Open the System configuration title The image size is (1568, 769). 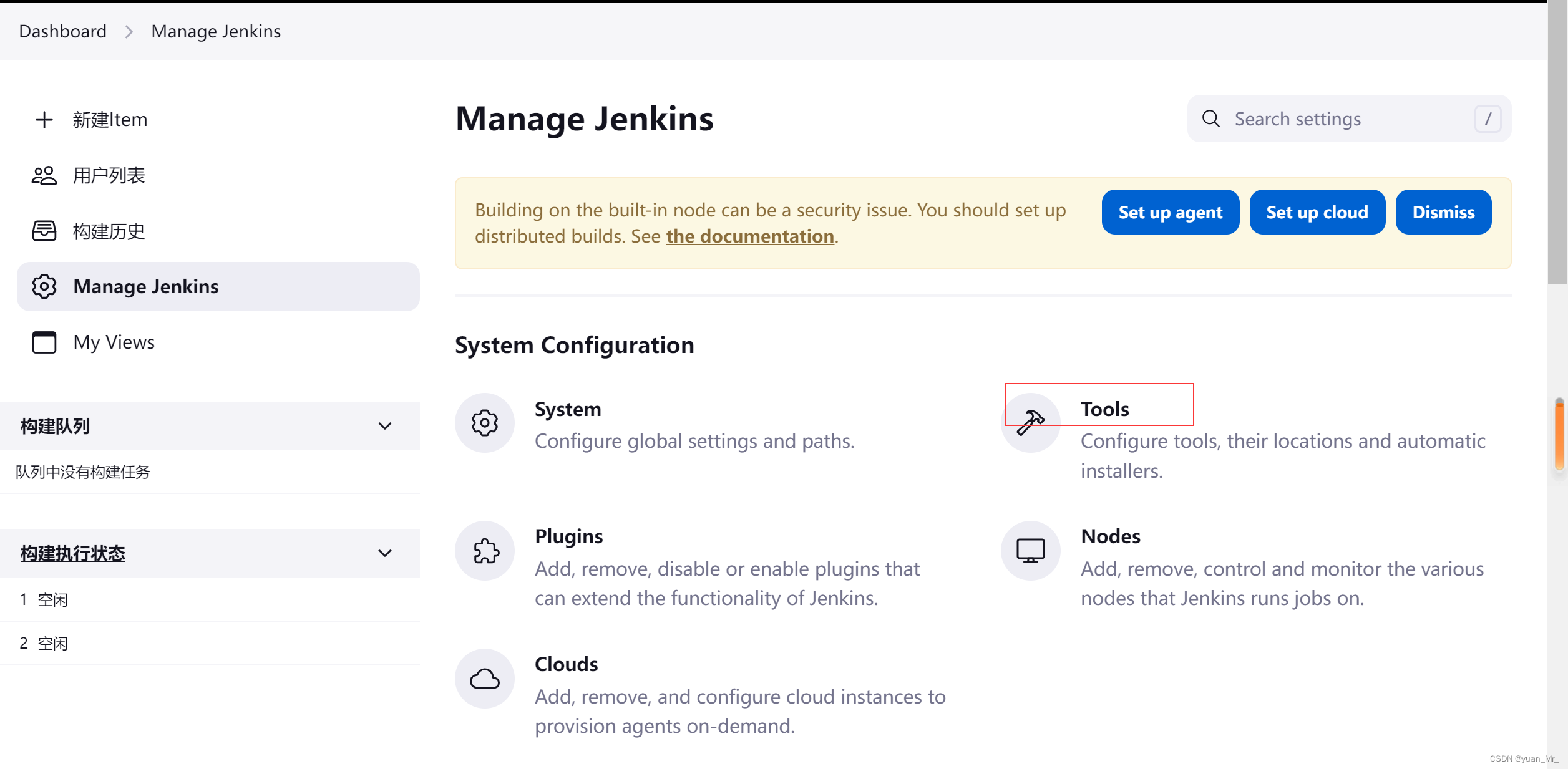(x=568, y=409)
